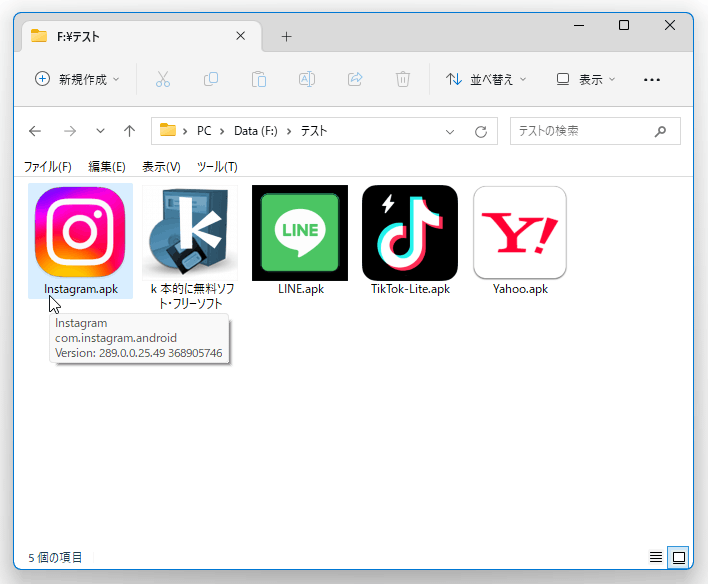Select the k 本的に無料ソフト file icon
Screen dimensions: 708x584
pyautogui.click(x=190, y=233)
